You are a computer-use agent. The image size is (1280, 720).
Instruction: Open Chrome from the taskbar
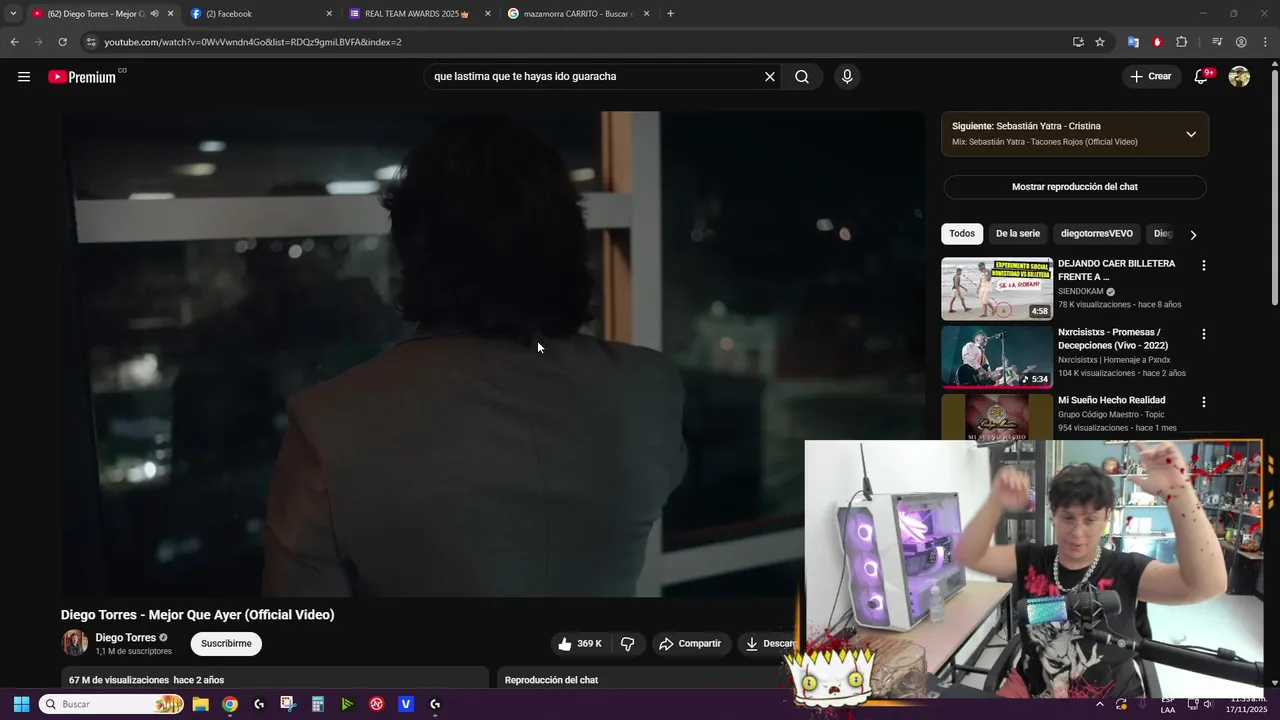pyautogui.click(x=230, y=704)
